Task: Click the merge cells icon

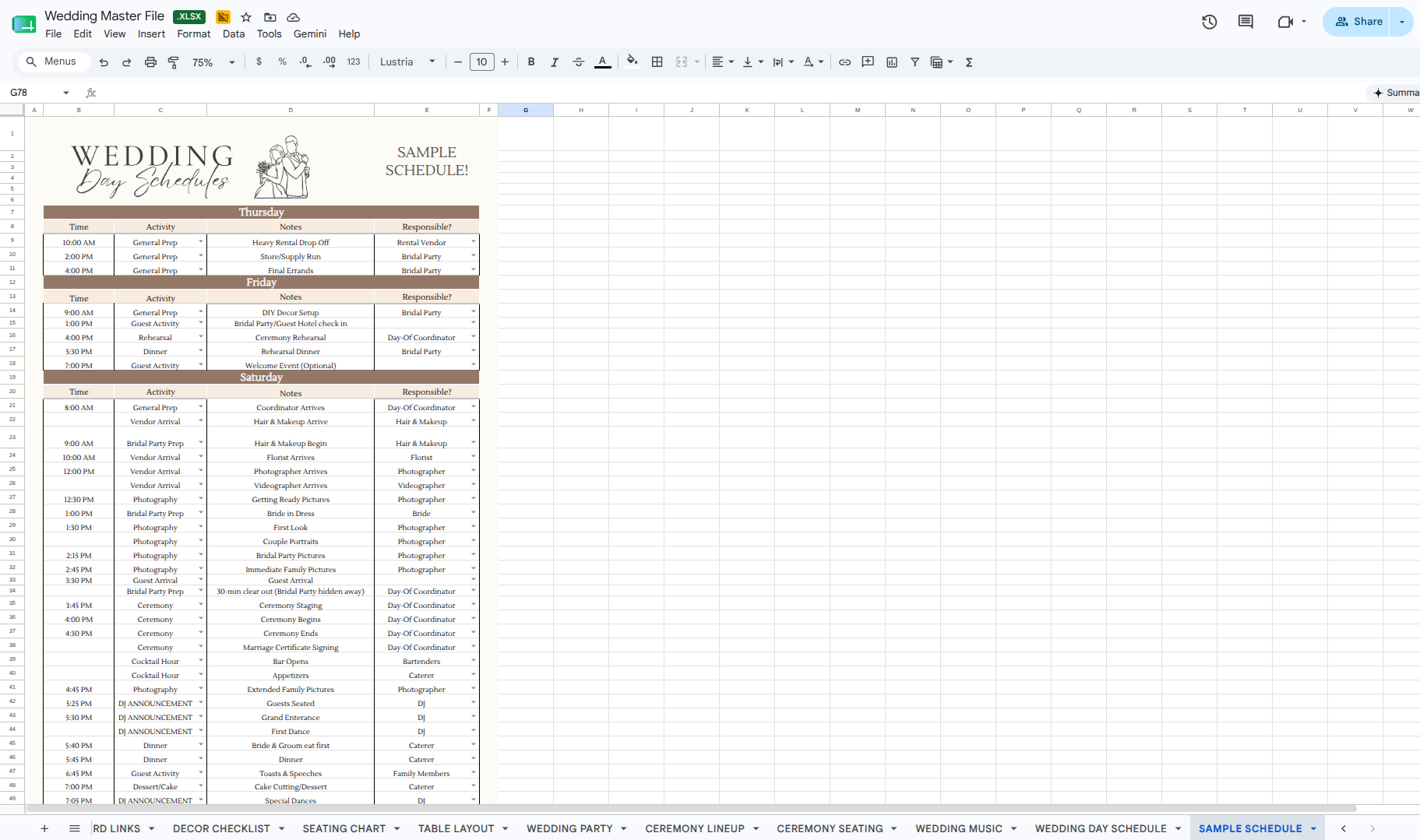Action: (x=682, y=62)
